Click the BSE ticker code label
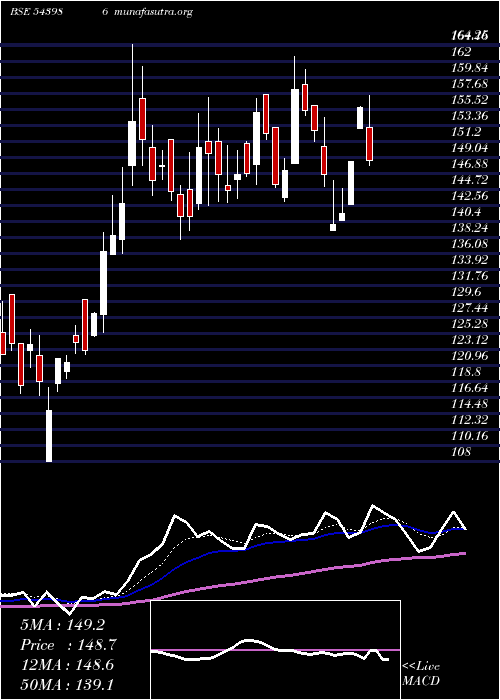 tap(36, 12)
